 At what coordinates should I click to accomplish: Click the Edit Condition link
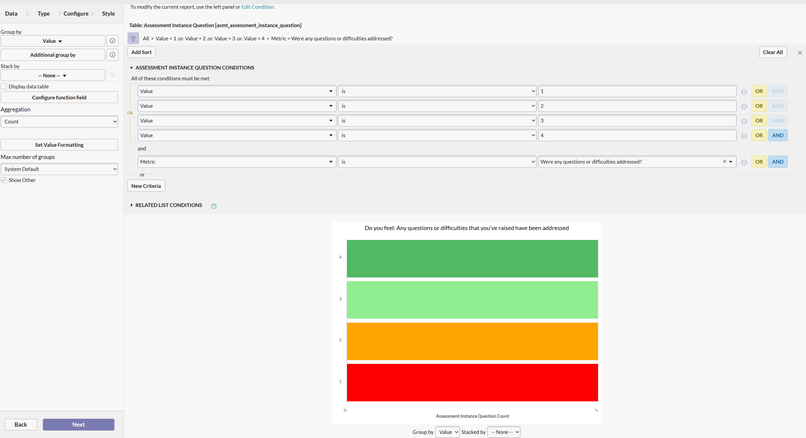[258, 7]
